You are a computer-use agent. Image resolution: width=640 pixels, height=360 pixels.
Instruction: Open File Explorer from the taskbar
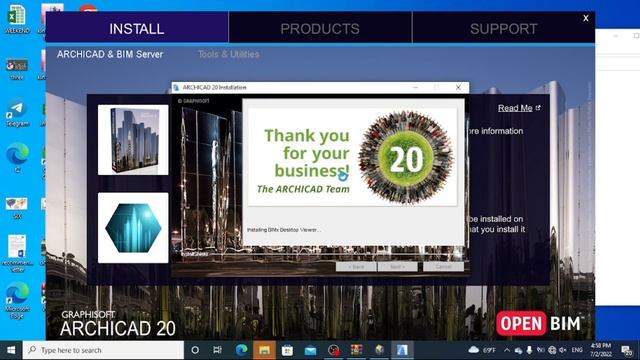[x=264, y=350]
